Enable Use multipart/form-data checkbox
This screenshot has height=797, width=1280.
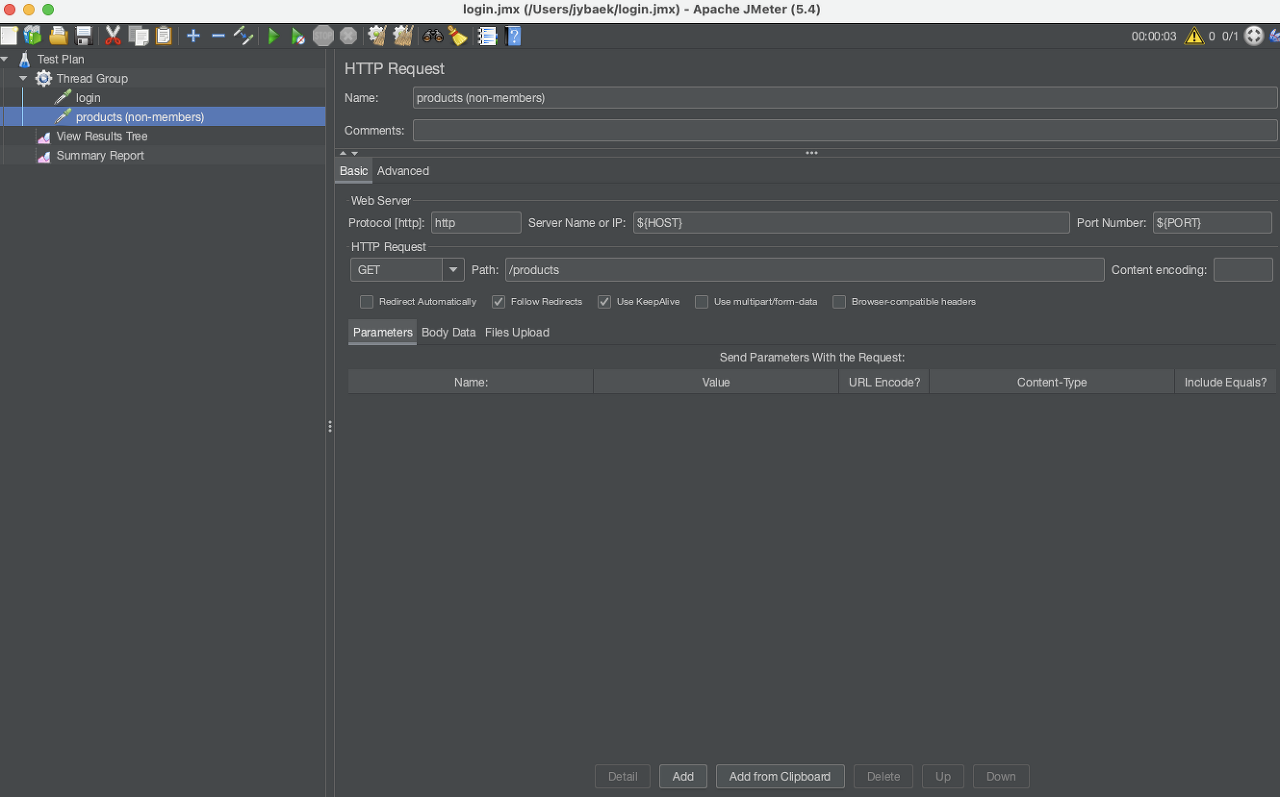coord(702,302)
